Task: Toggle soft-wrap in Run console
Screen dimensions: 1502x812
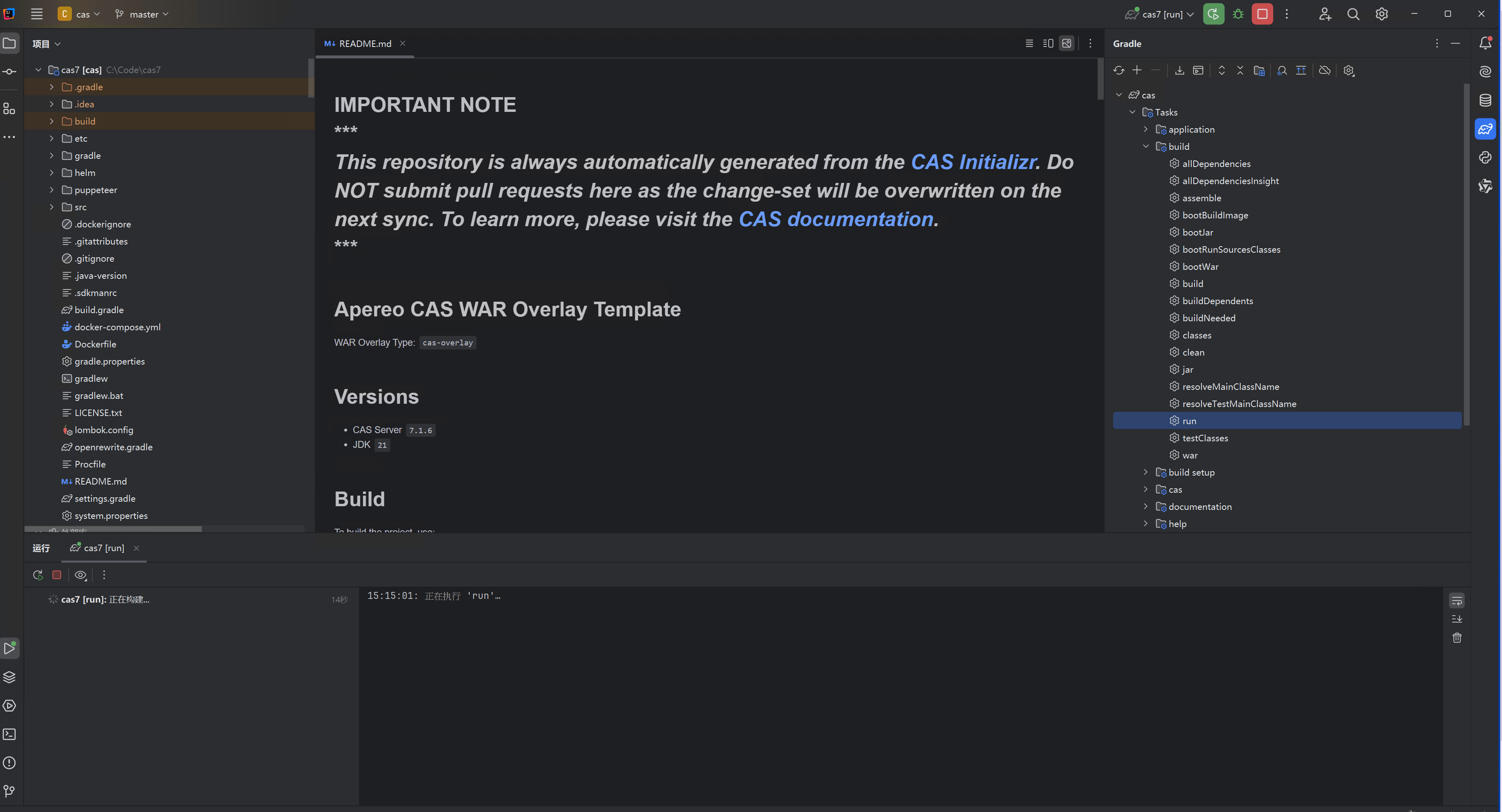Action: pyautogui.click(x=1457, y=601)
